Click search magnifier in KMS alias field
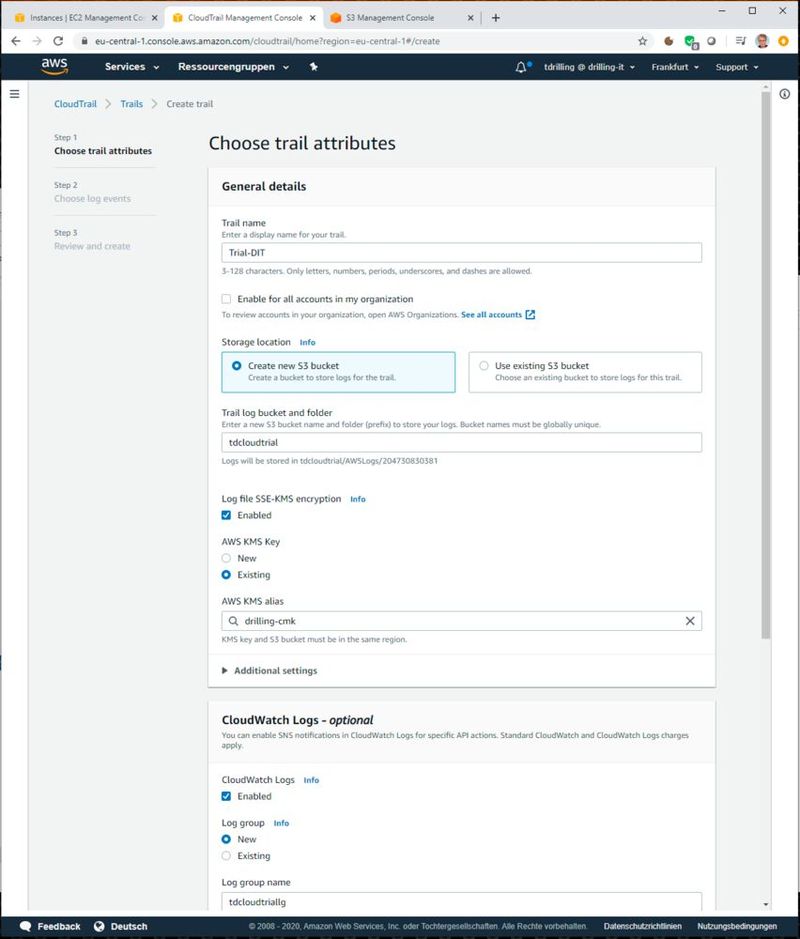Screen dimensions: 800x939 click(234, 621)
